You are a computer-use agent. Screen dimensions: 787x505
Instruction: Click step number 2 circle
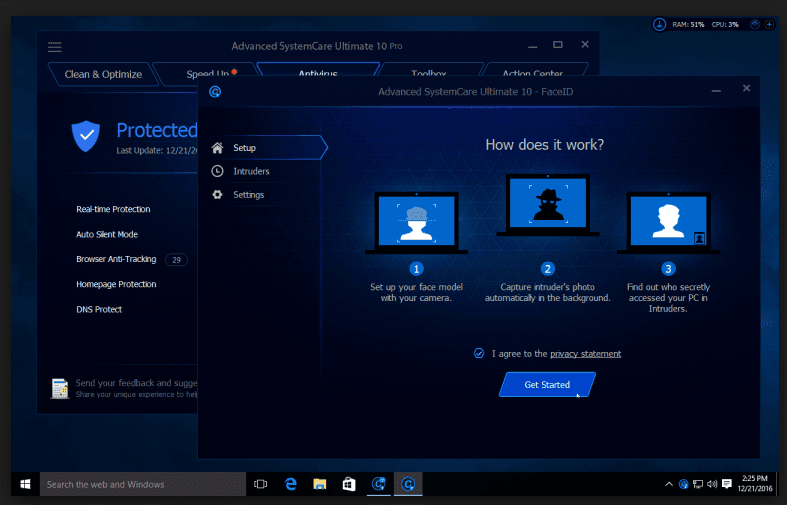click(548, 269)
